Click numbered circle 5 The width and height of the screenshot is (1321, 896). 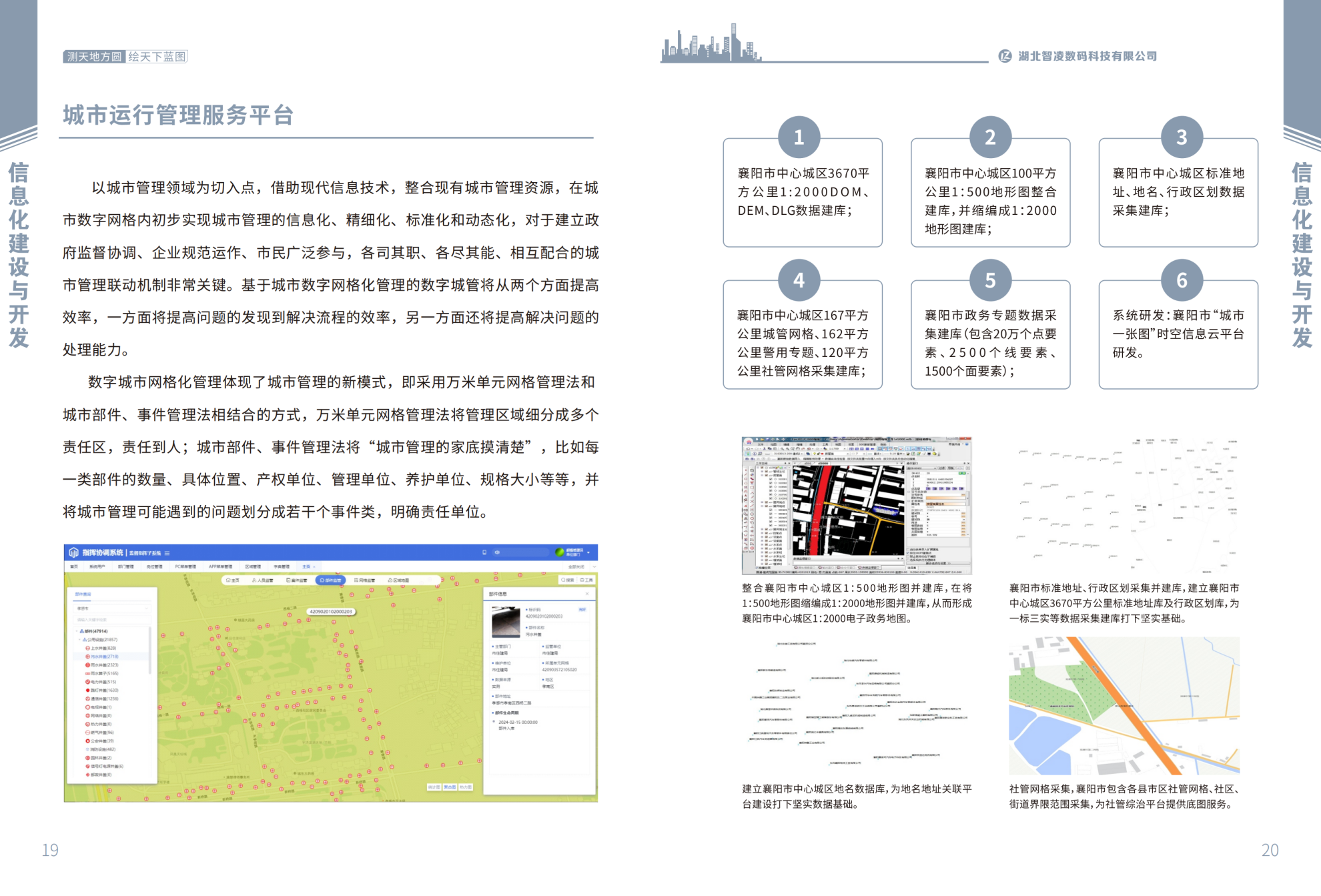(991, 280)
